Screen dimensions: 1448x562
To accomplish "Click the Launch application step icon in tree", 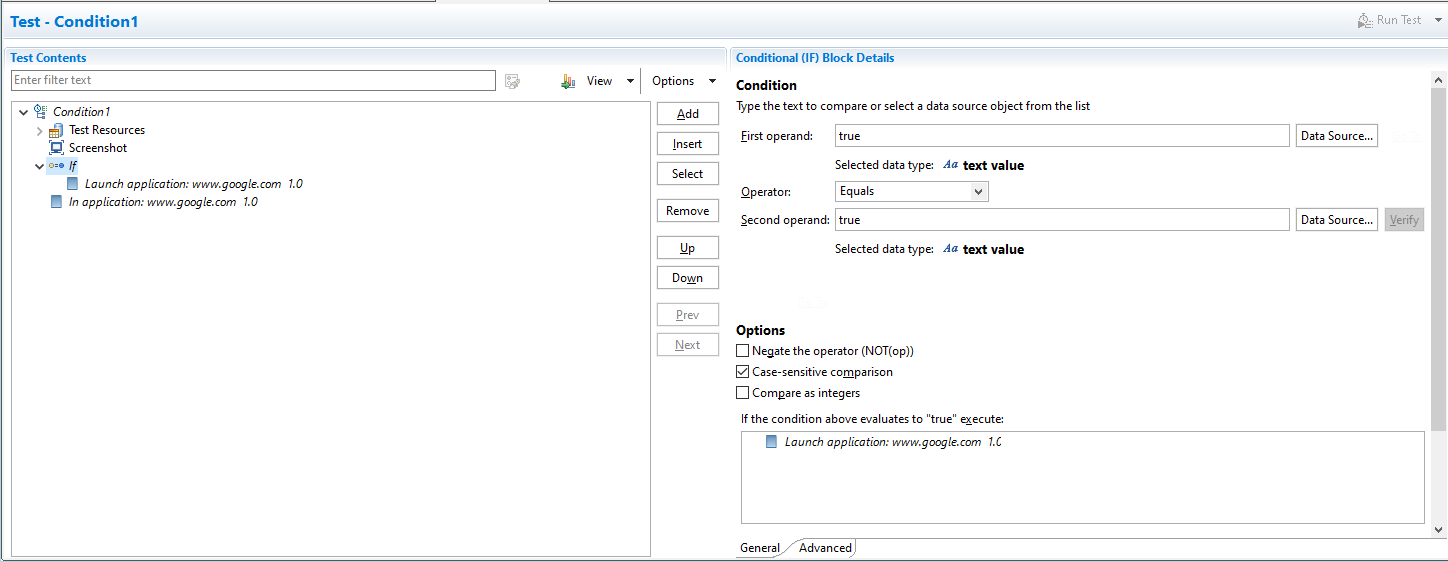I will [x=72, y=184].
